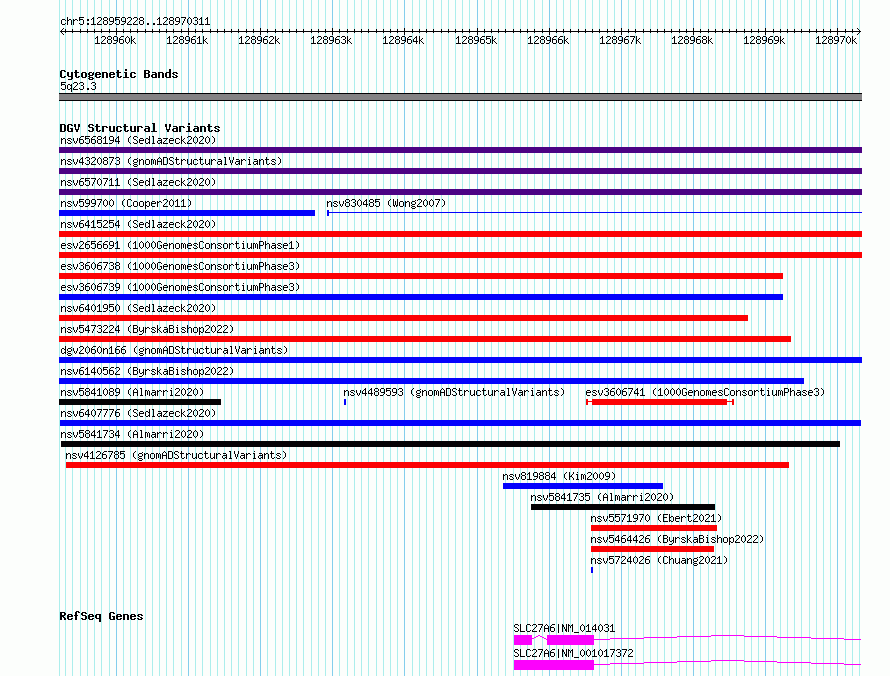Open nsv5473224 (ByrskaBishop2022) label
890x676 pixels.
(147, 329)
